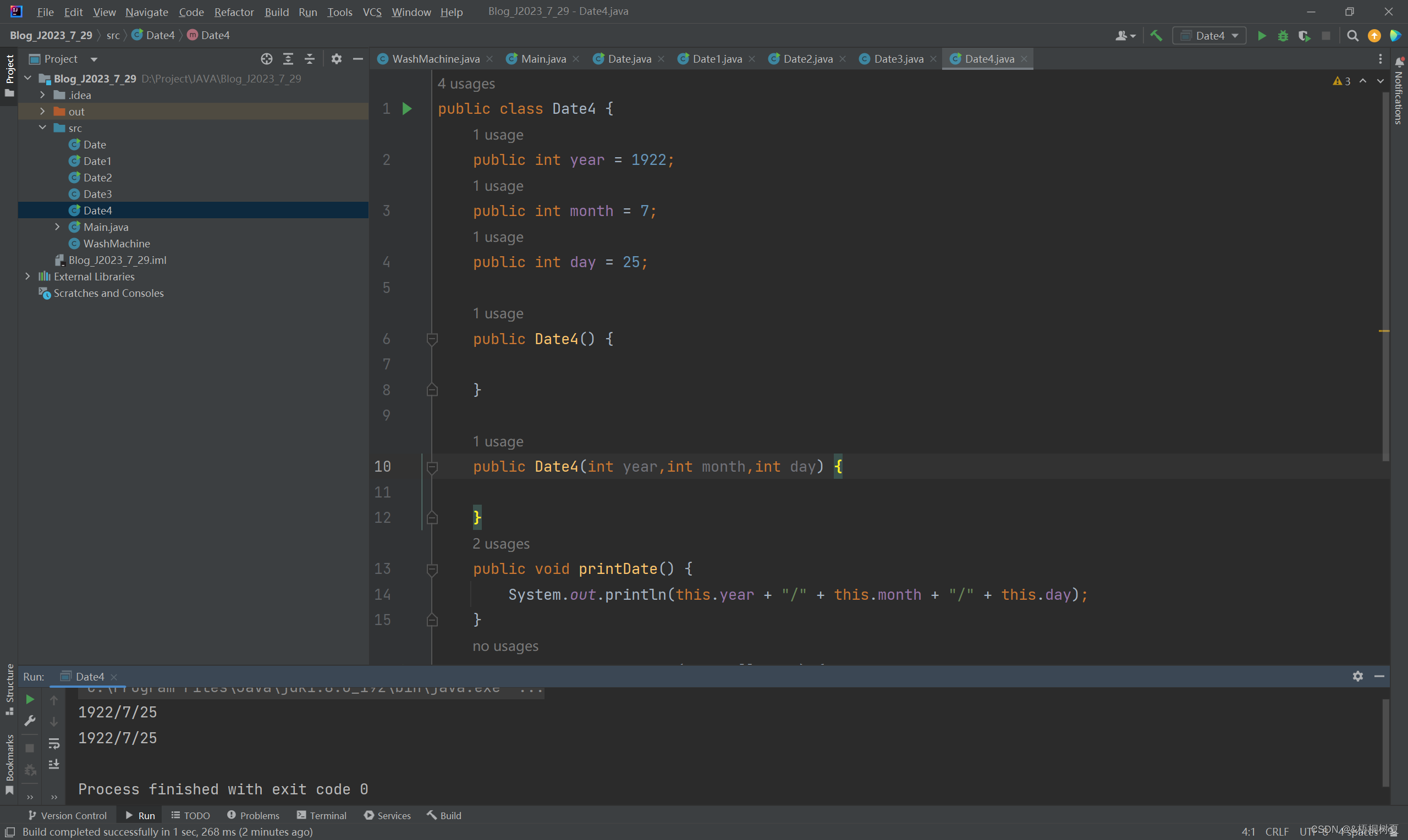Click the Run green play button in toolbar
The width and height of the screenshot is (1408, 840).
click(1261, 36)
